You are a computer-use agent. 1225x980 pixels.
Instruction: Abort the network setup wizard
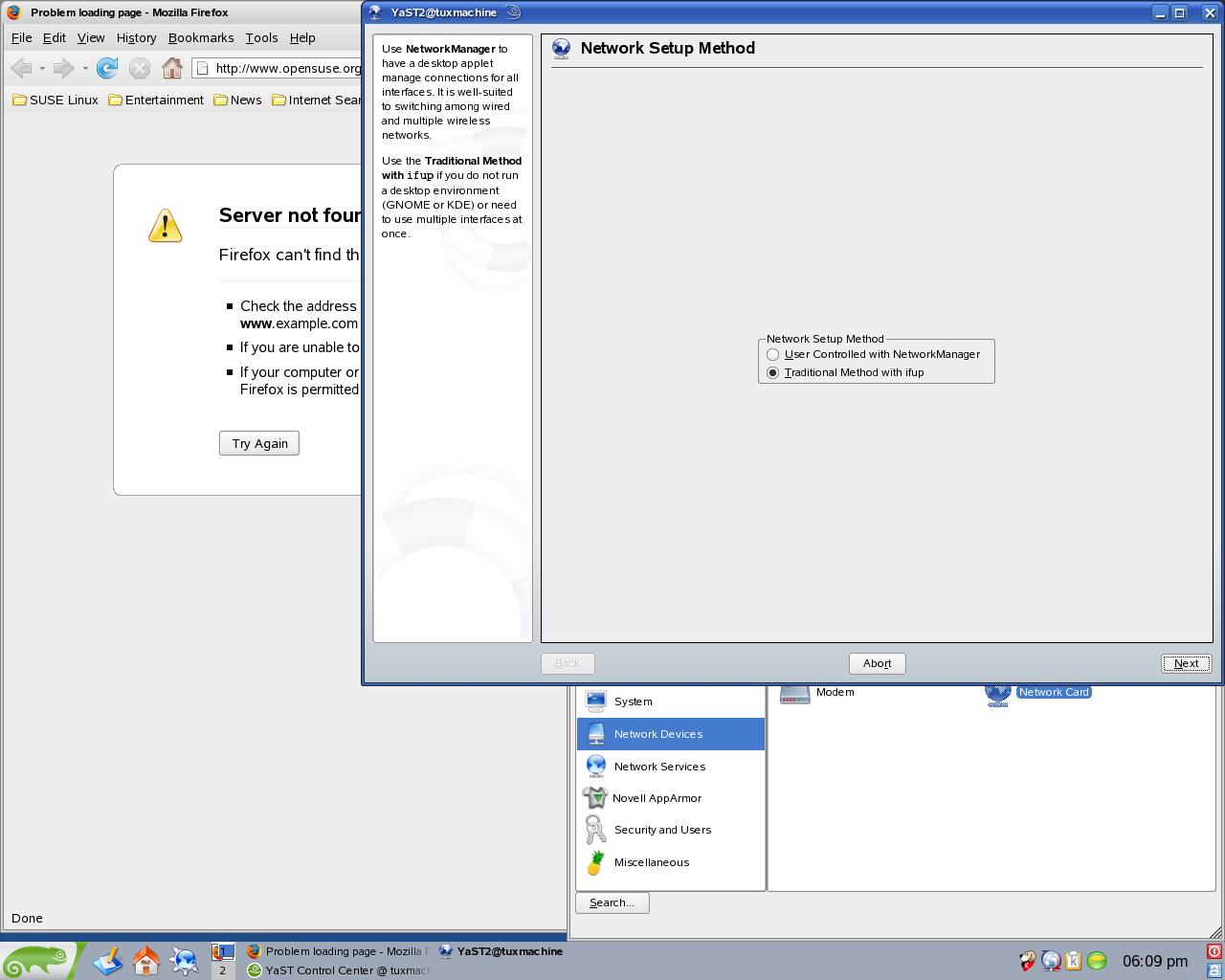(x=877, y=663)
